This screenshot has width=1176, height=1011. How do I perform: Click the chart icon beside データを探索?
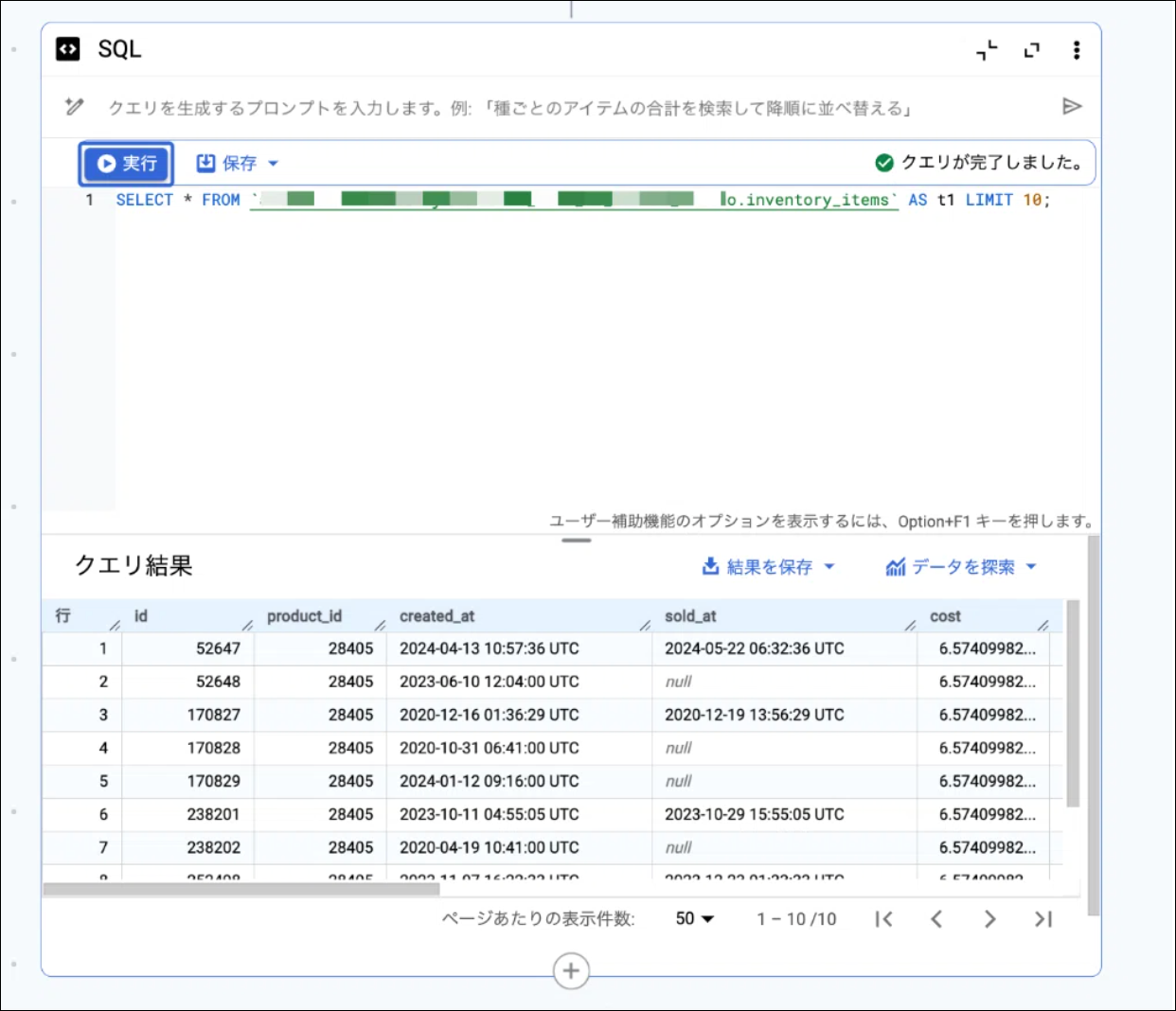coord(896,566)
